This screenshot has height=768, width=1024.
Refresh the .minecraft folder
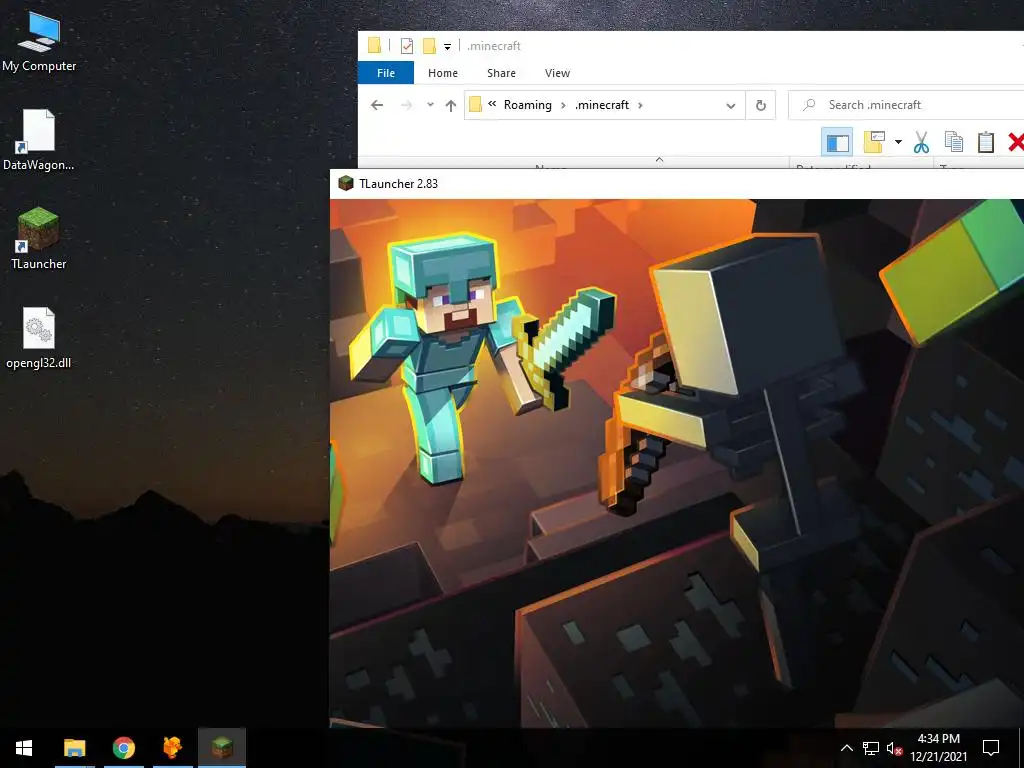761,106
